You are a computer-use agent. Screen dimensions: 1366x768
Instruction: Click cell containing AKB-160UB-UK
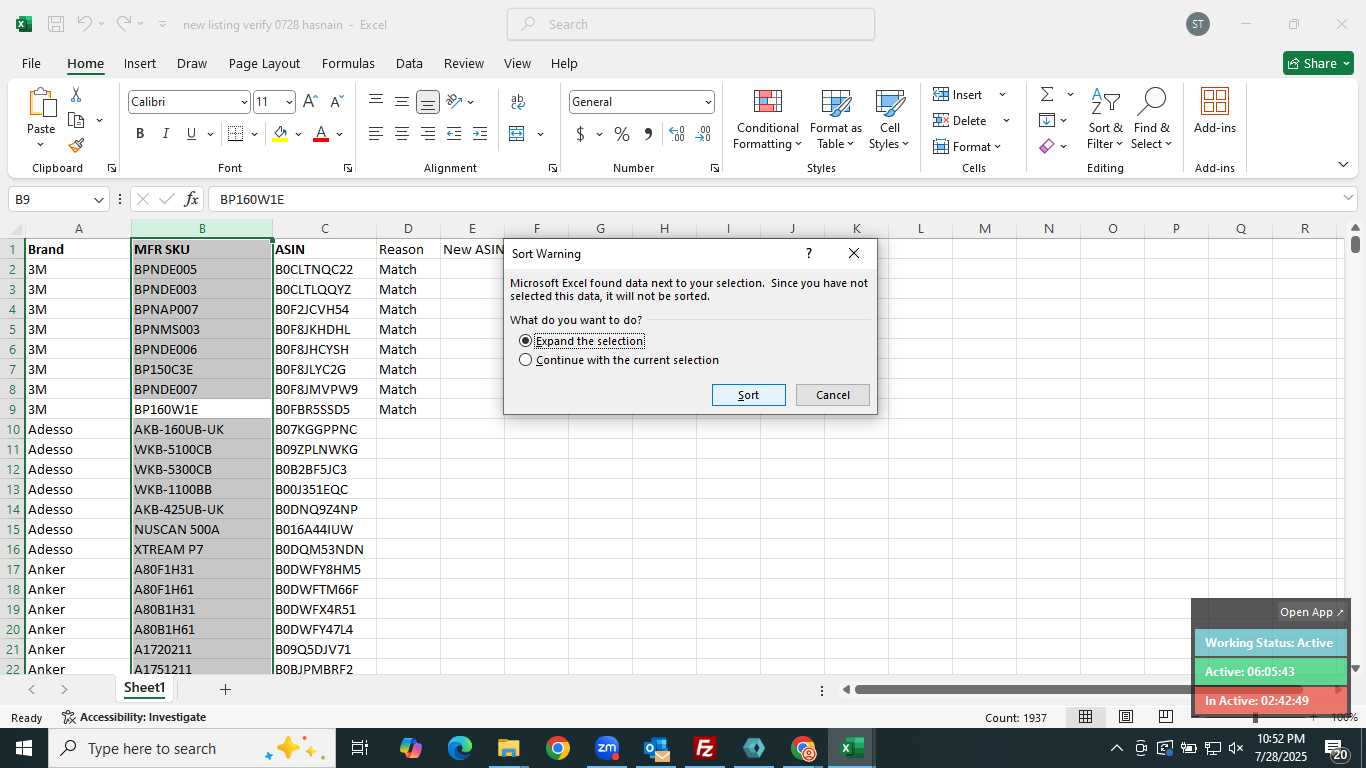click(202, 429)
